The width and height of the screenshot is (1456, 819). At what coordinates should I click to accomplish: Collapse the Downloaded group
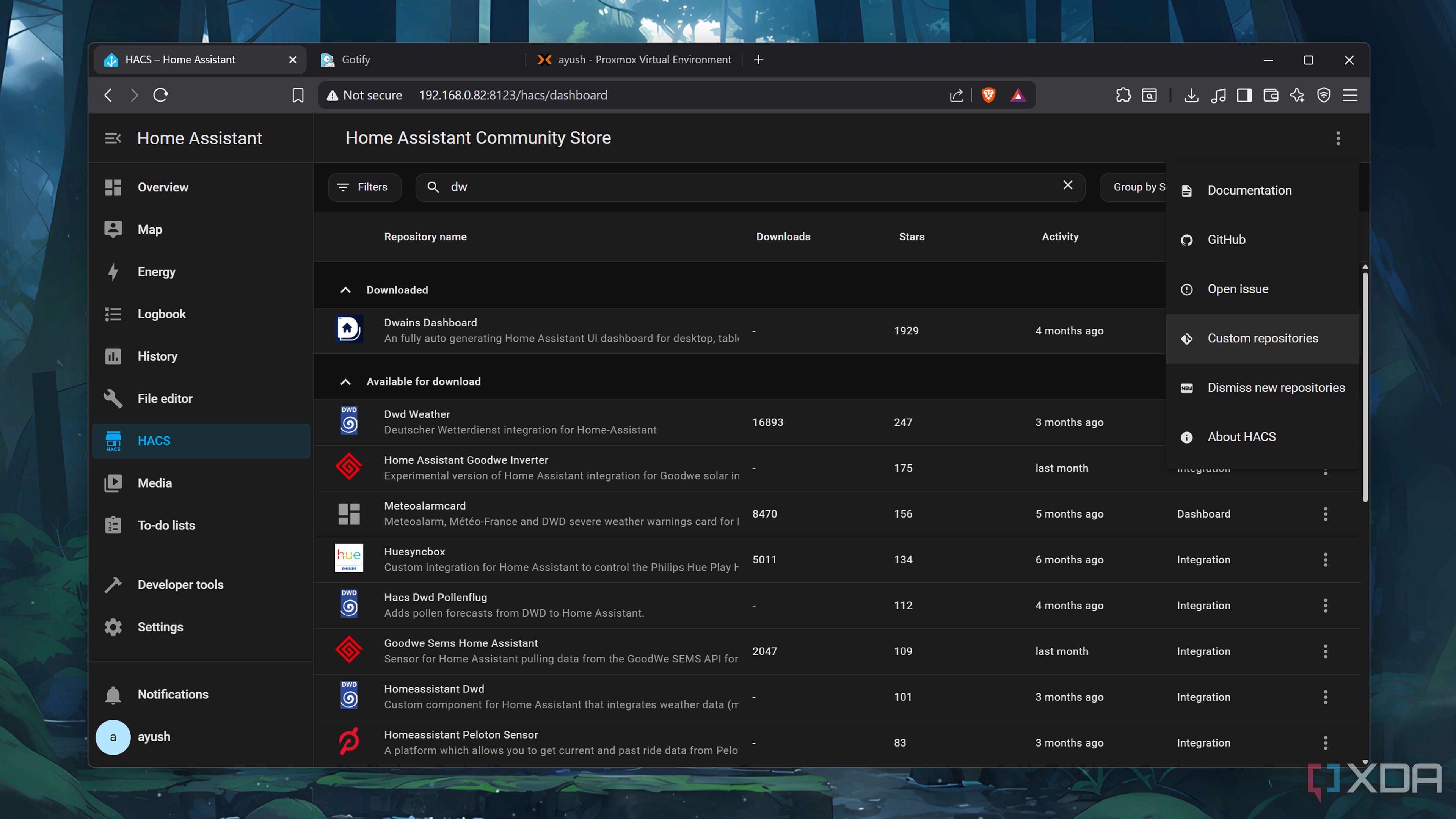(x=345, y=290)
